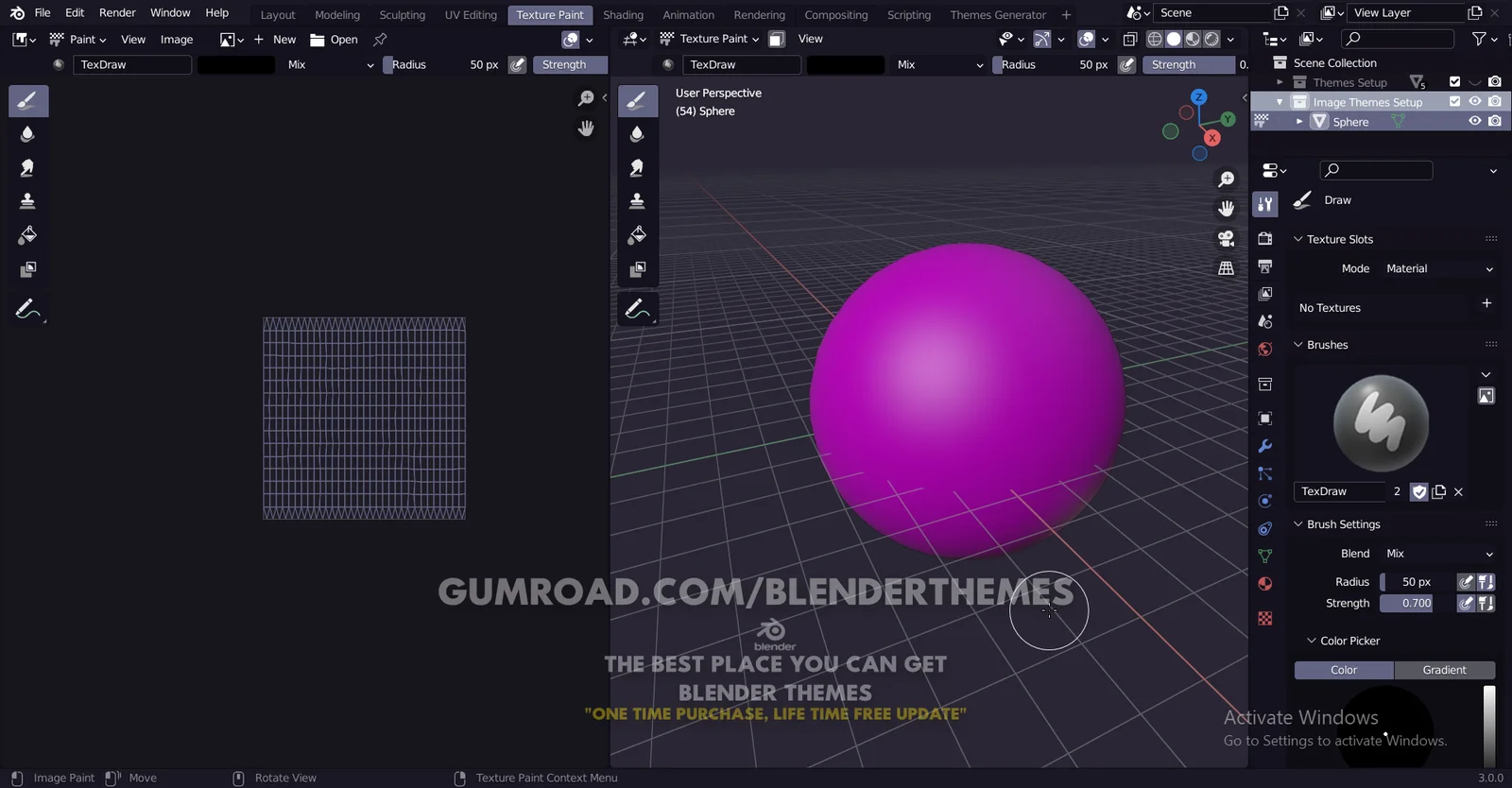This screenshot has height=788, width=1512.
Task: Open the Texture Paint mode dropdown
Action: [x=710, y=39]
